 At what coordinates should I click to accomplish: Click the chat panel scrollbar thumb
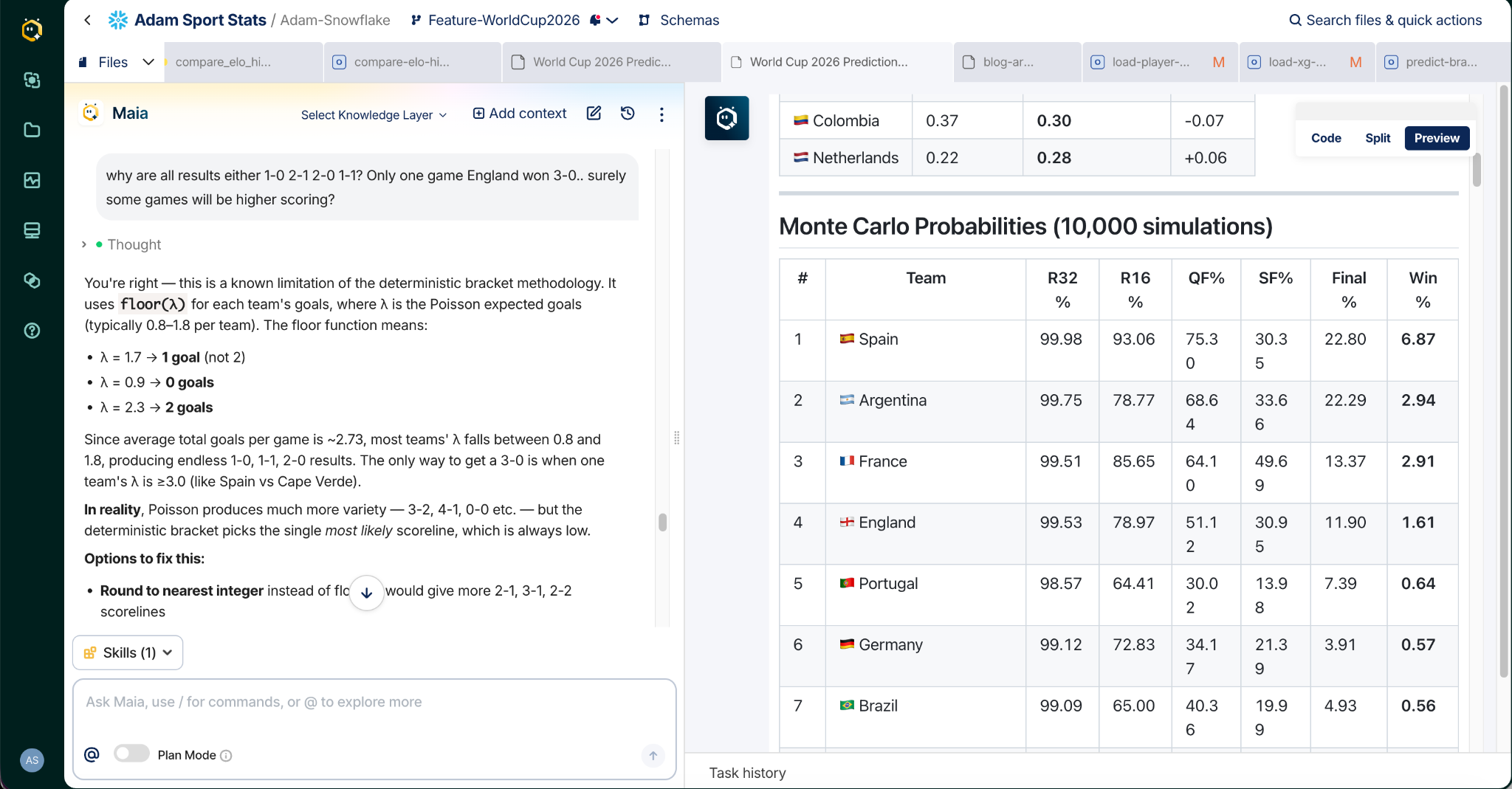[x=662, y=522]
